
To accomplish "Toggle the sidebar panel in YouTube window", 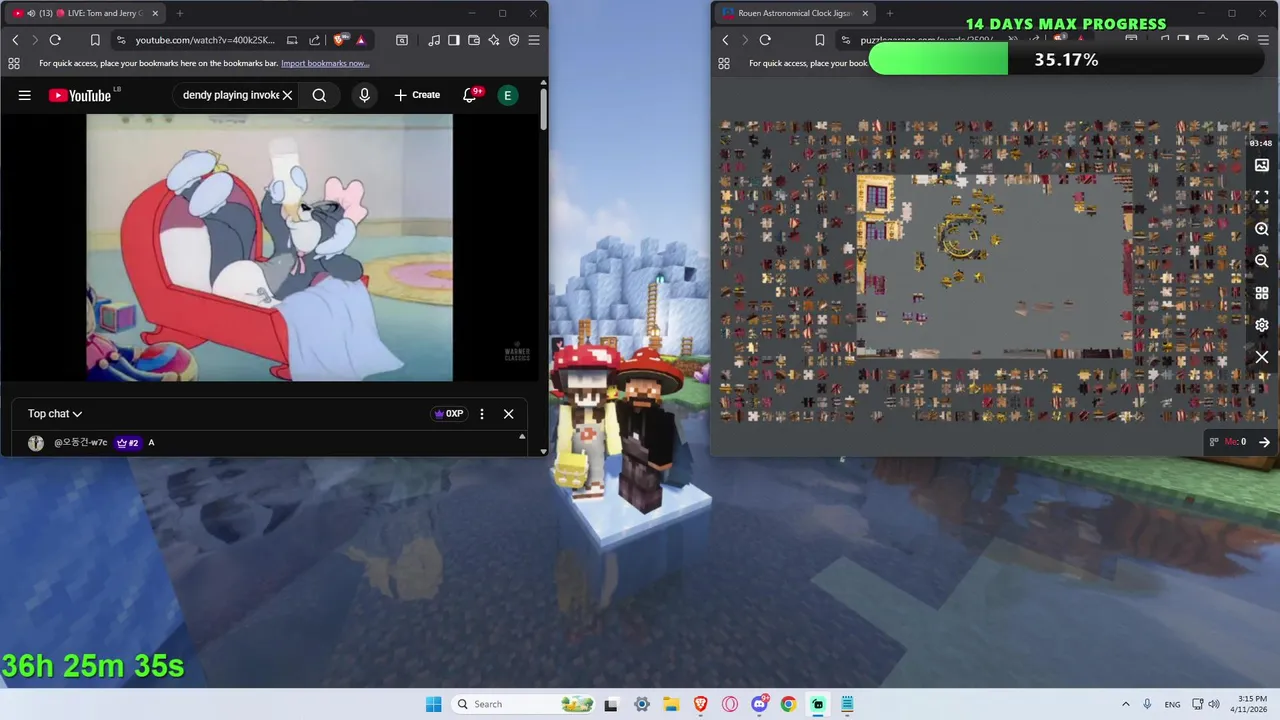I will click(454, 40).
